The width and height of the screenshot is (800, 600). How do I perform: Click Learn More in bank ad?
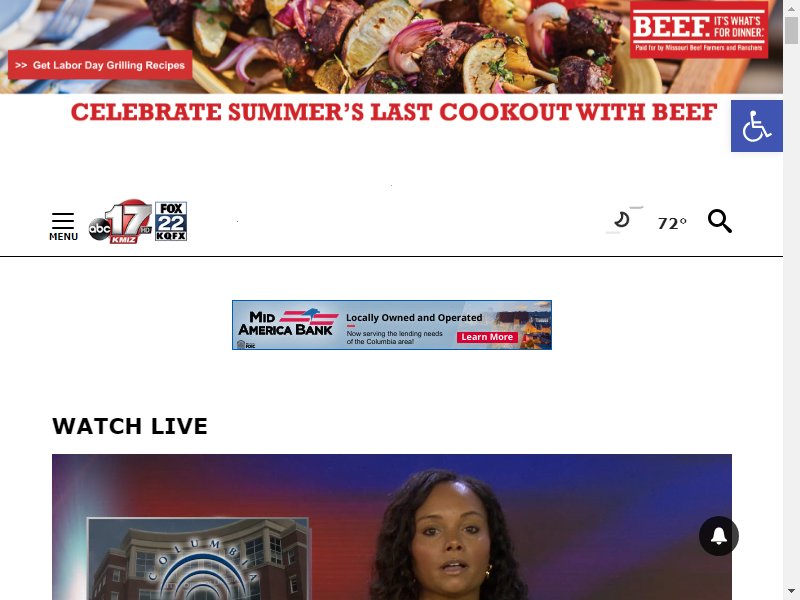click(x=487, y=337)
